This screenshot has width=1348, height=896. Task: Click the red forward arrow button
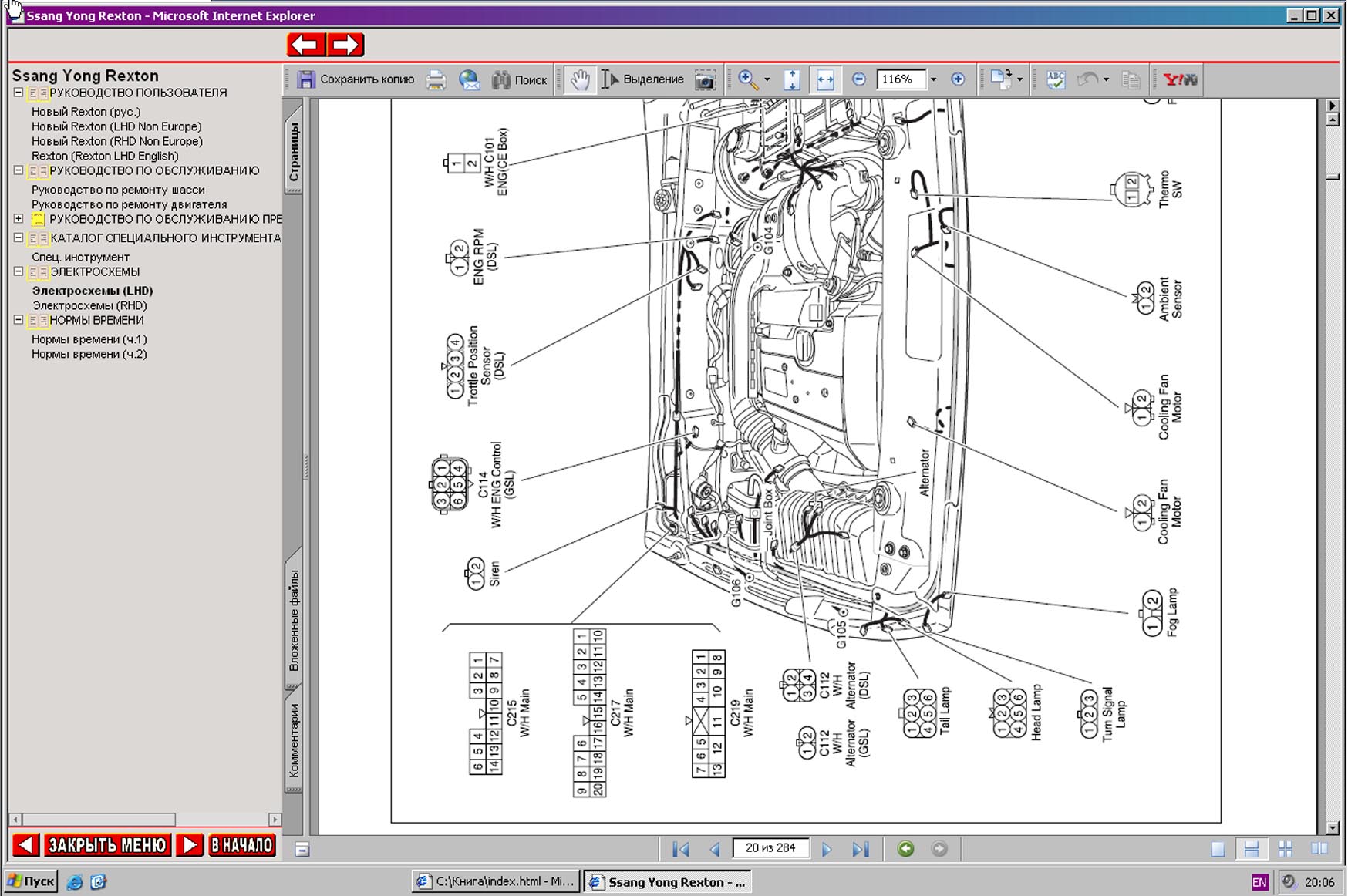345,45
